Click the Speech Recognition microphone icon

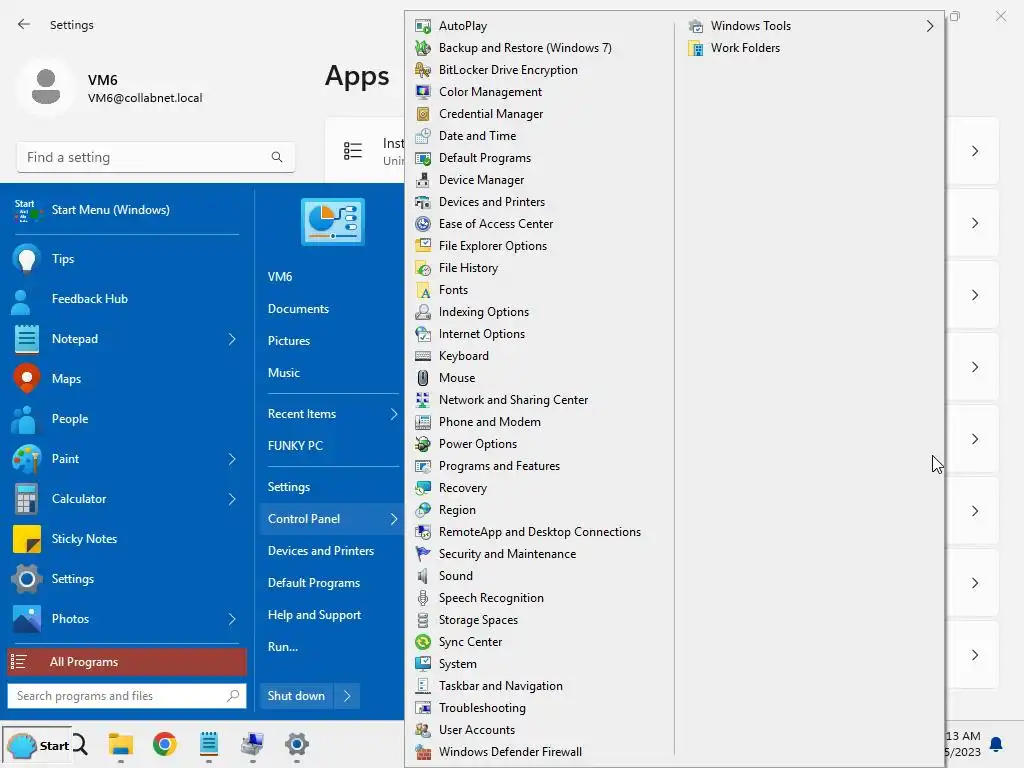423,598
